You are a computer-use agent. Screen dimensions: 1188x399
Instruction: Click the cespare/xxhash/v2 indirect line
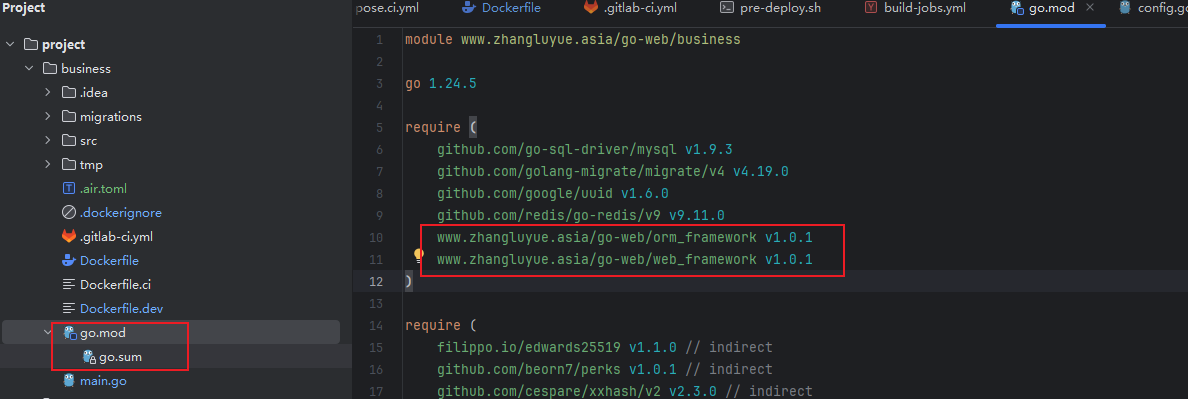coord(624,391)
